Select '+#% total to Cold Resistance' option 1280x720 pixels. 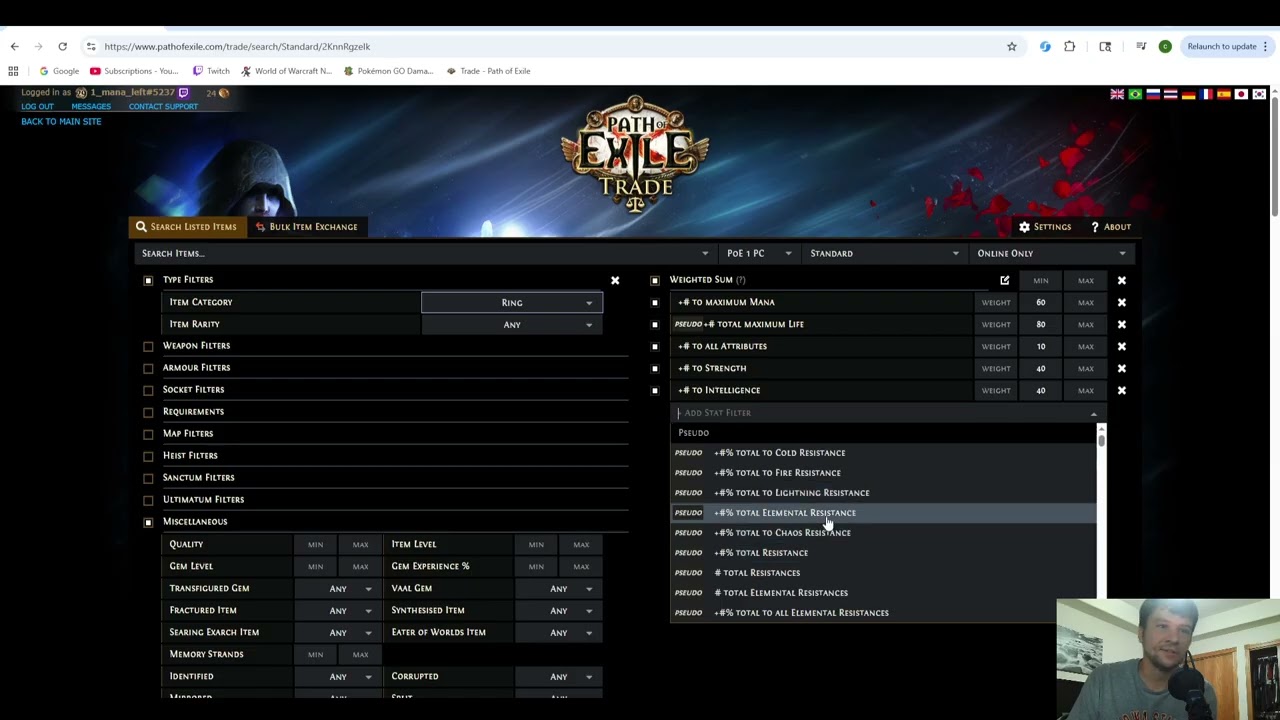884,453
